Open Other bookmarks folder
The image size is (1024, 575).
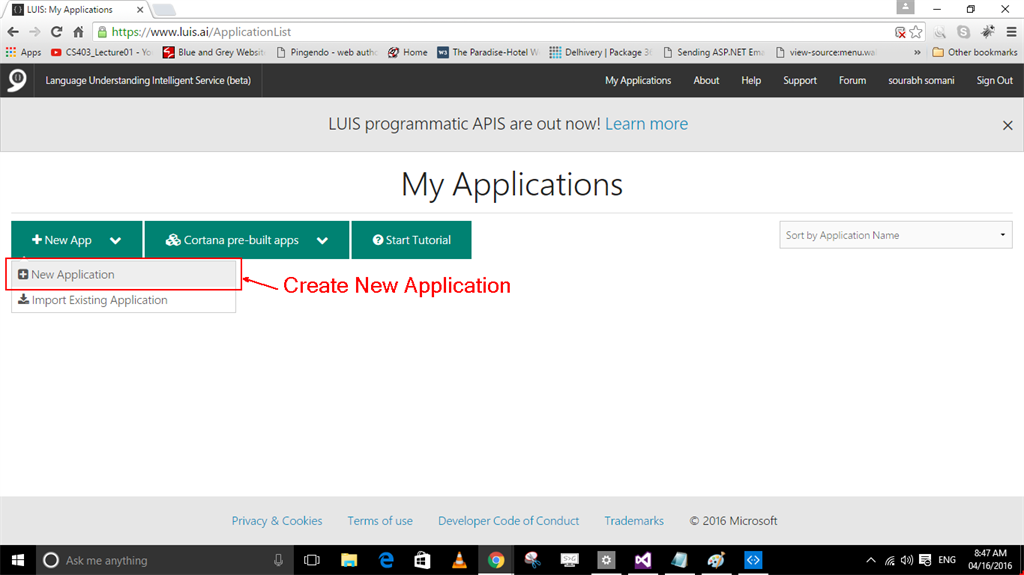[974, 52]
